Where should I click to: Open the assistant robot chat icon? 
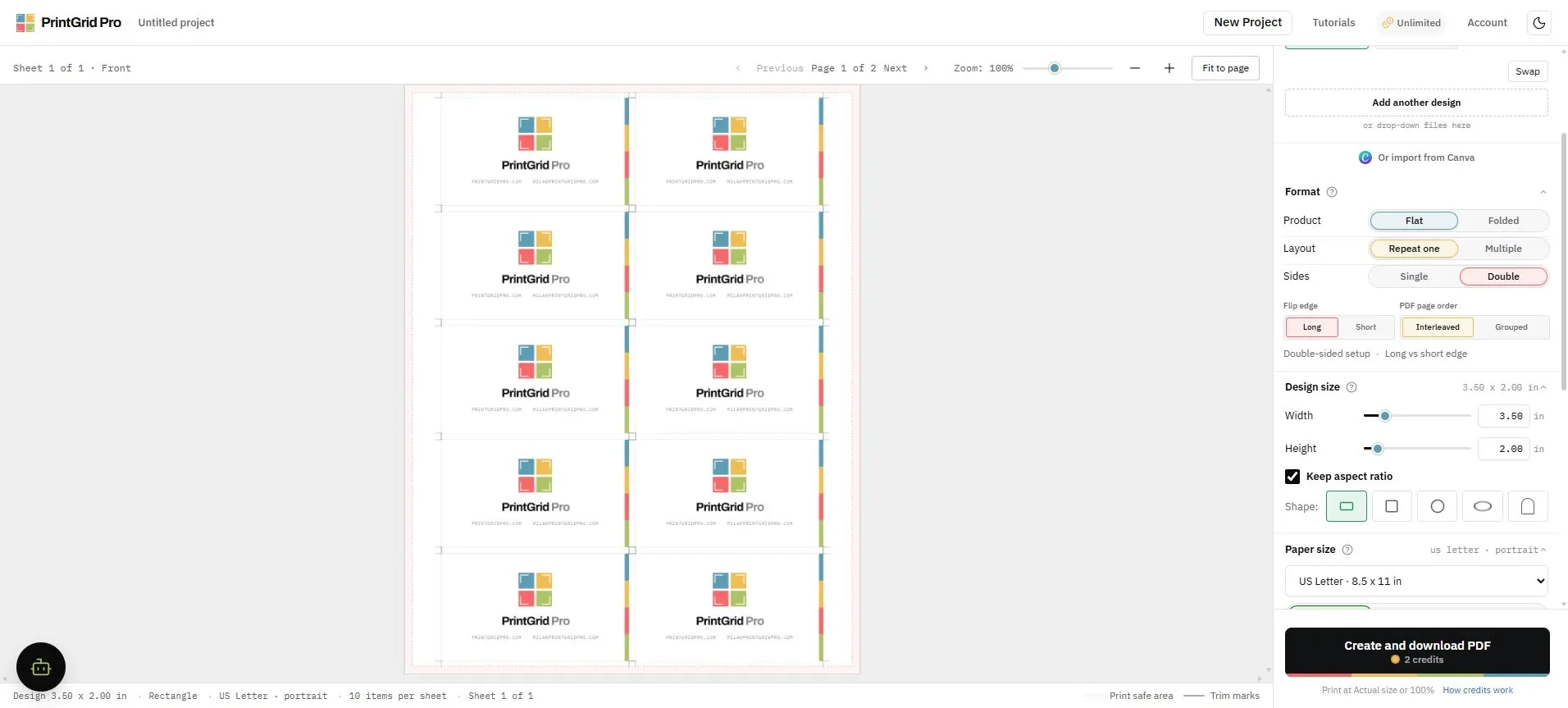click(41, 667)
